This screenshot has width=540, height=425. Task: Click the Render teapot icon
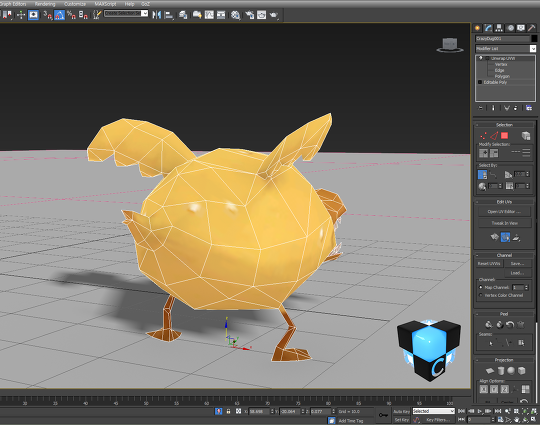click(x=274, y=15)
